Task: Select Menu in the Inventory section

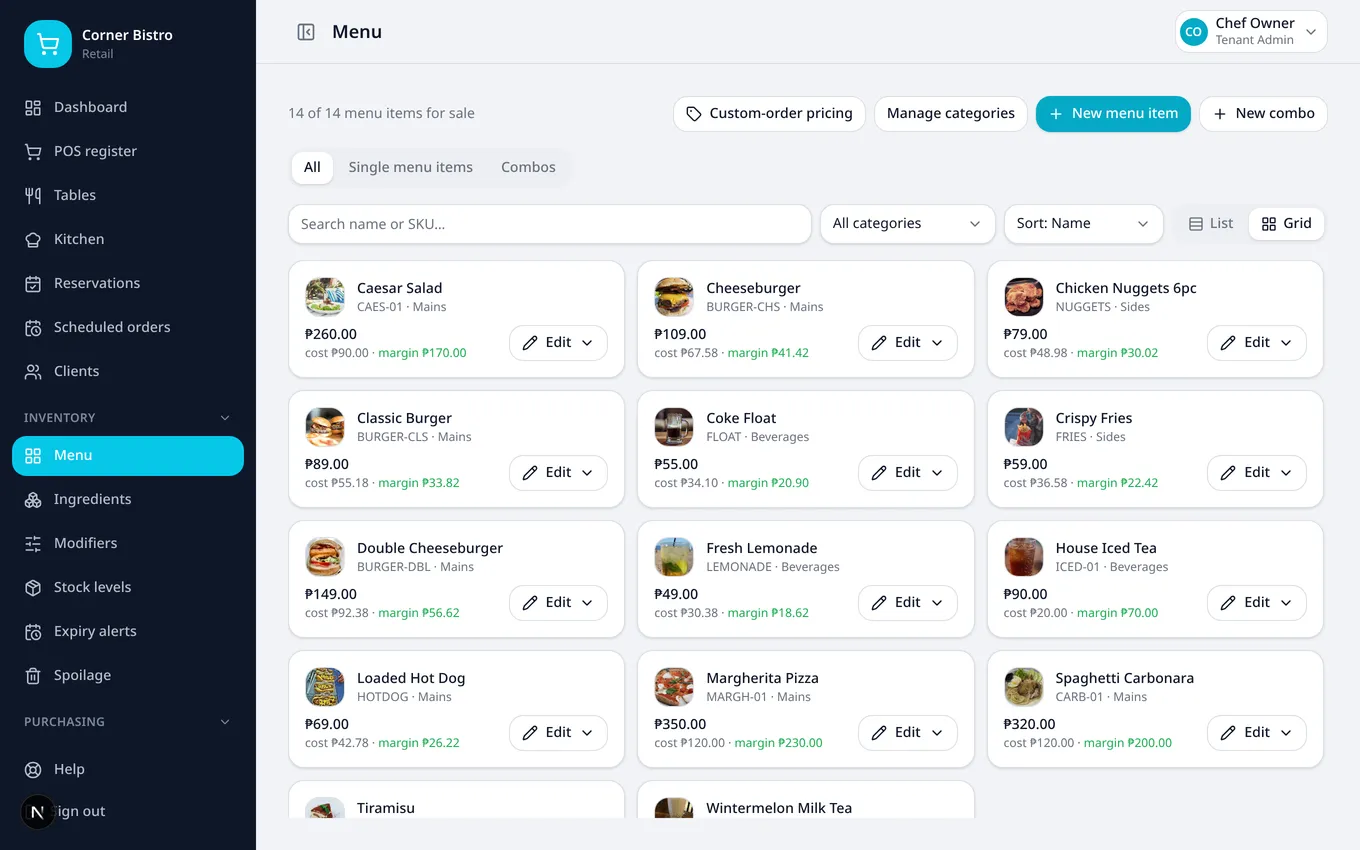Action: coord(128,455)
